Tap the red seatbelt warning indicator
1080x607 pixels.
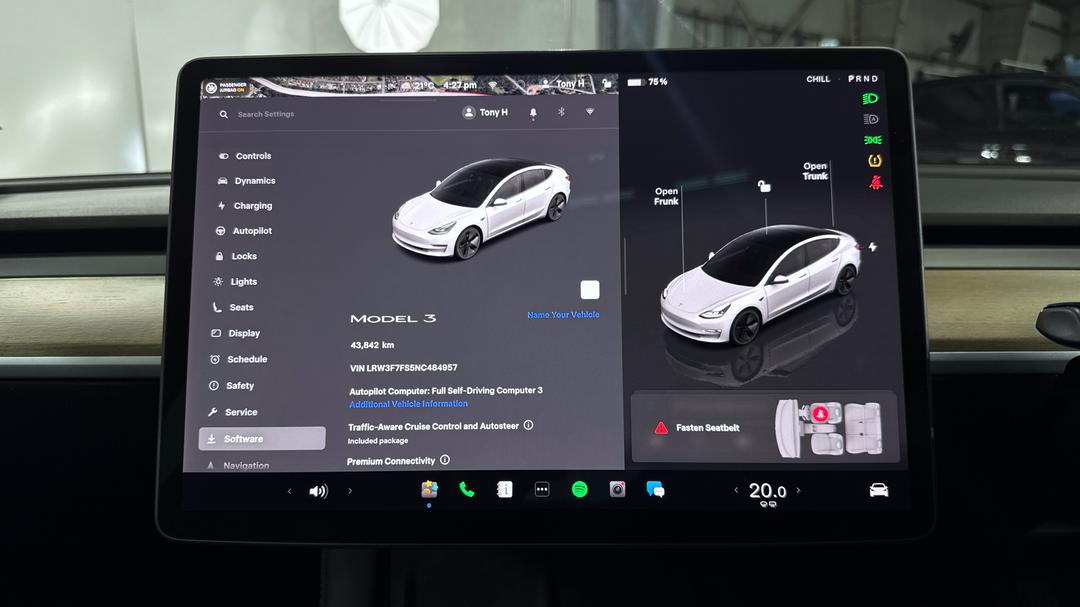coord(875,182)
